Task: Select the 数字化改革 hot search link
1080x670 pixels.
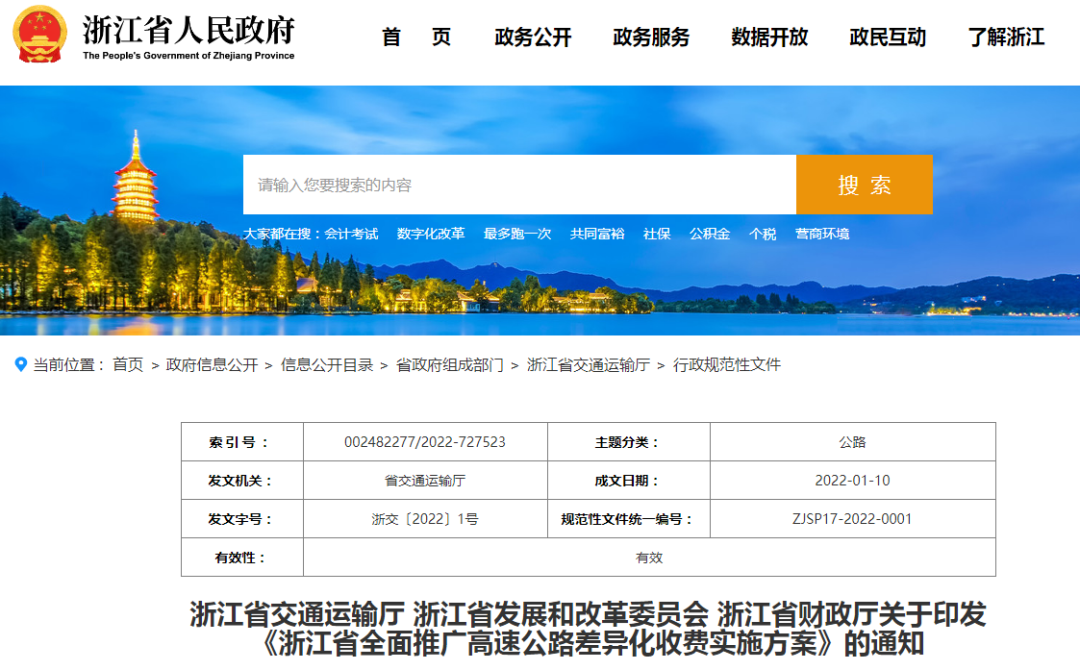Action: [x=430, y=234]
